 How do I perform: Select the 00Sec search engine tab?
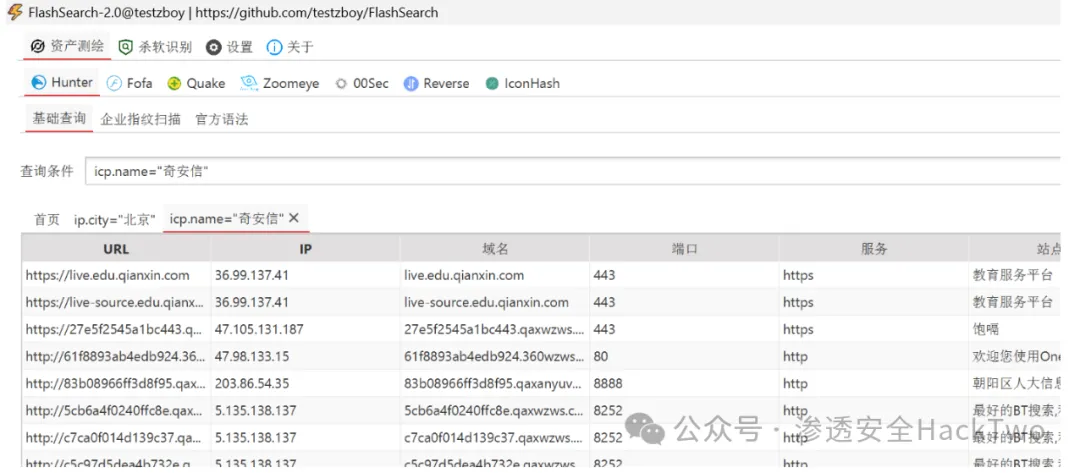[362, 84]
